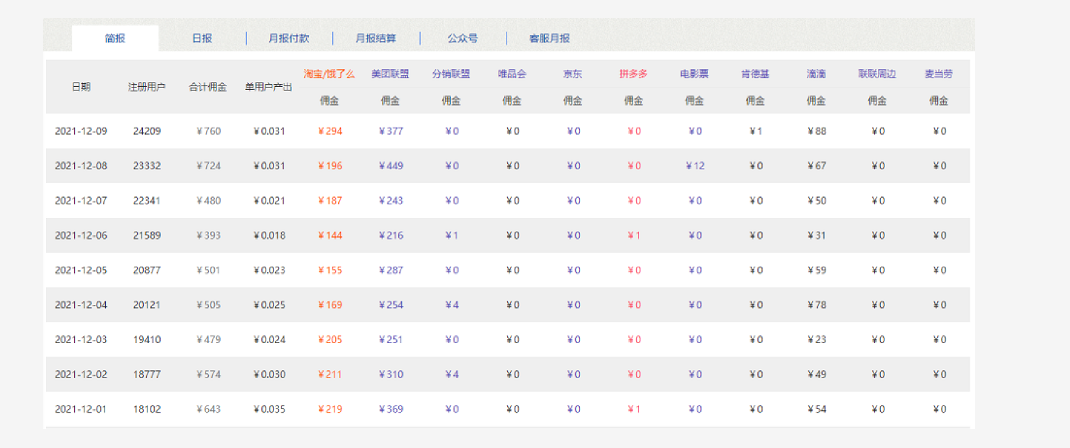The height and width of the screenshot is (448, 1070).
Task: Click registered users value 18102
Action: click(x=147, y=409)
